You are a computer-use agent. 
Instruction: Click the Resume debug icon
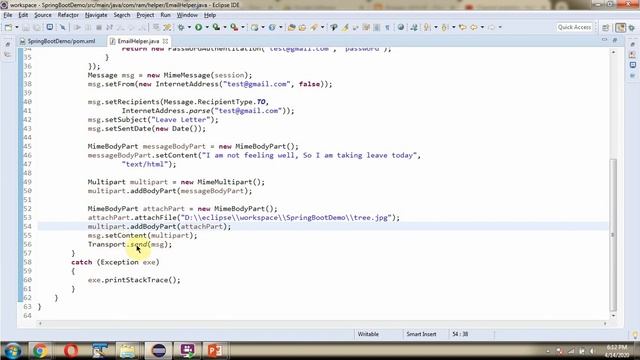[x=77, y=27]
